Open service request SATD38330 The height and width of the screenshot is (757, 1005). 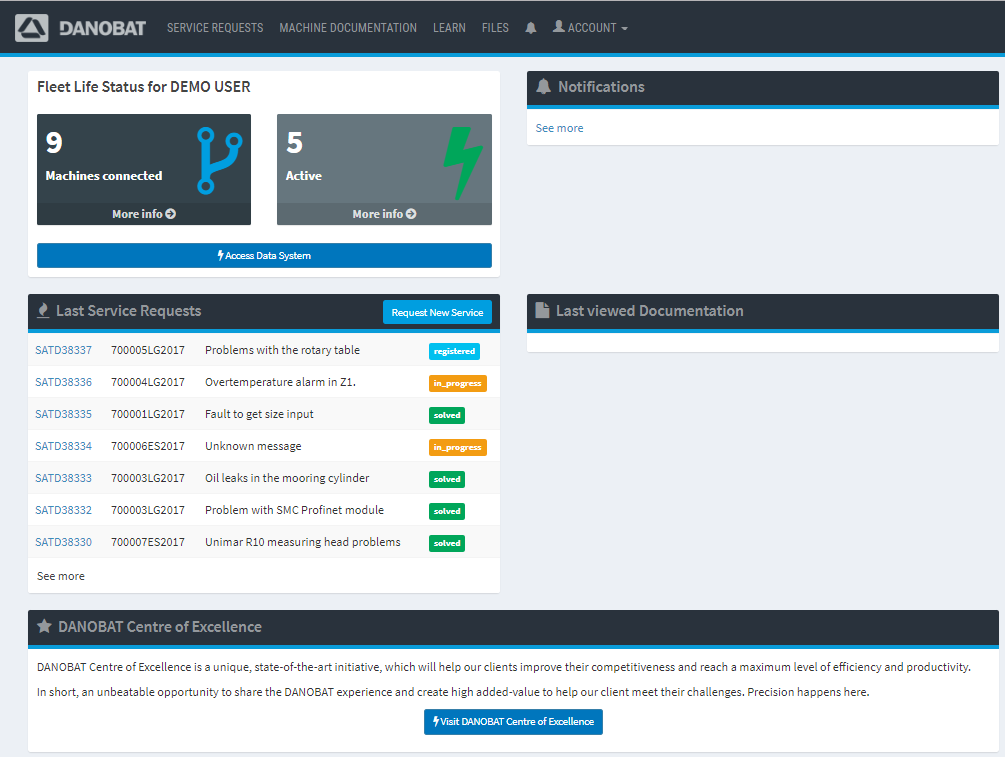tap(63, 542)
